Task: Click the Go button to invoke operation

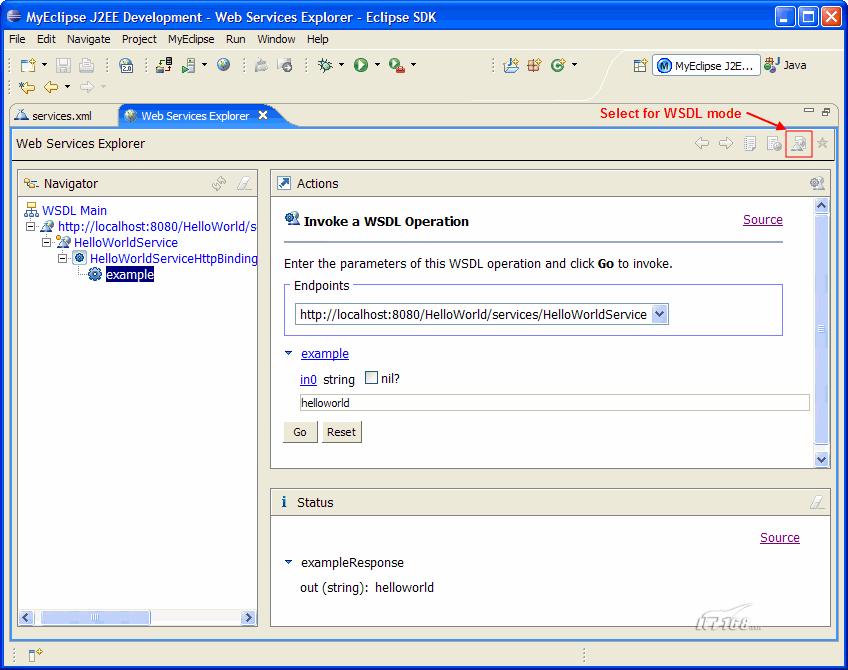Action: click(x=300, y=432)
